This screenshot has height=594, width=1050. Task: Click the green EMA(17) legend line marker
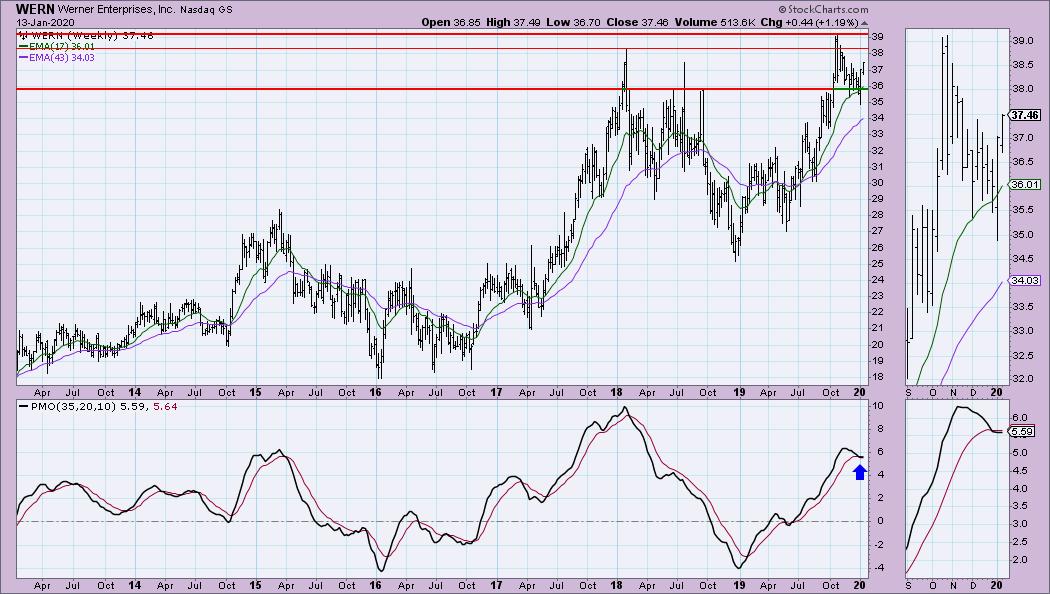23,47
